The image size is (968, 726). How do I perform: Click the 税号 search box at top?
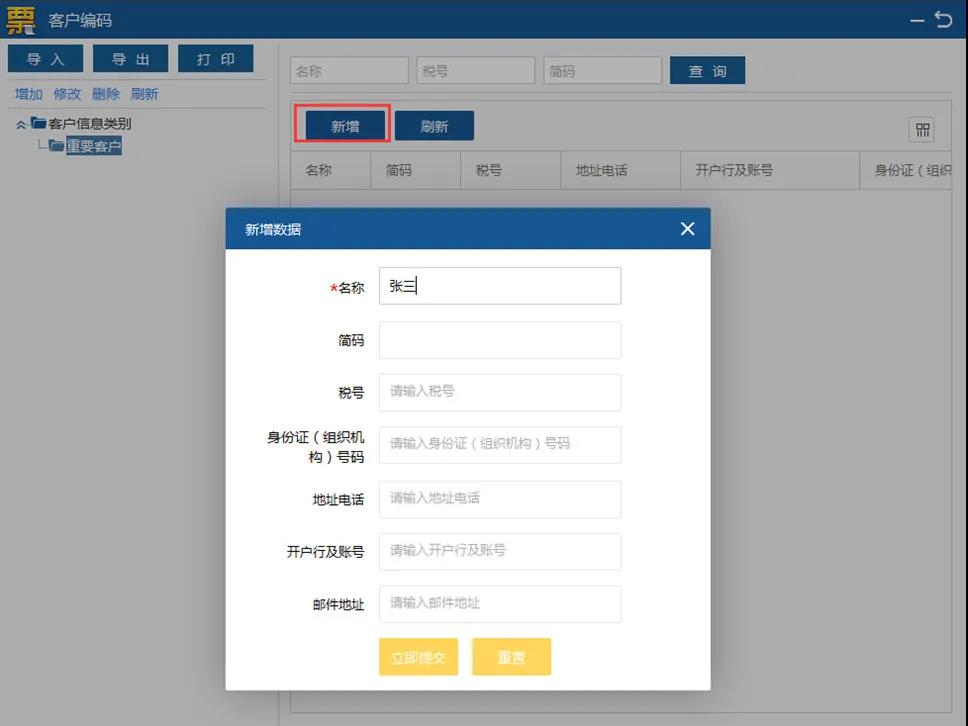click(476, 70)
